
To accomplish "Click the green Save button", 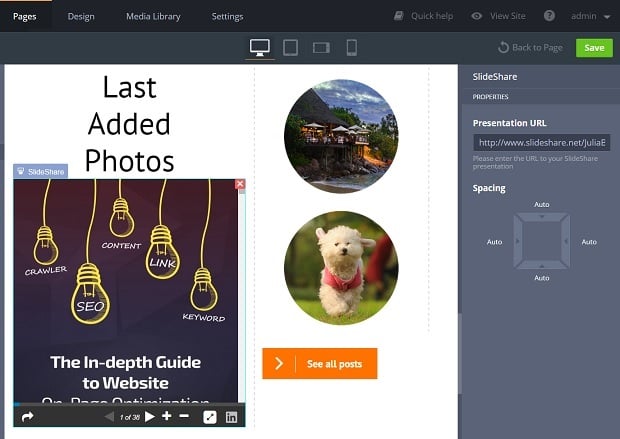I will pyautogui.click(x=594, y=48).
